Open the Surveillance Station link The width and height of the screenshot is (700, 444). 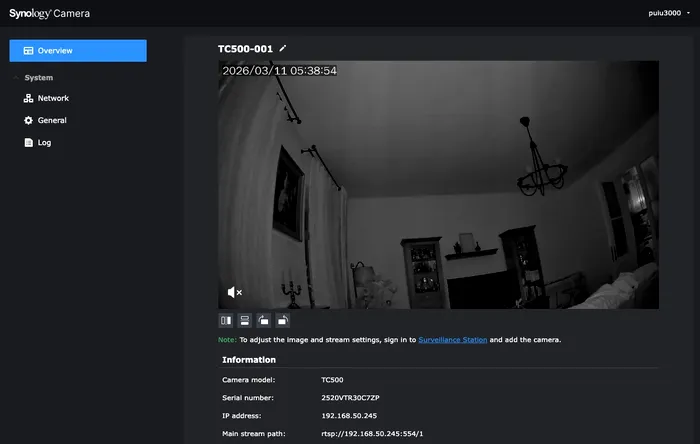(x=452, y=340)
